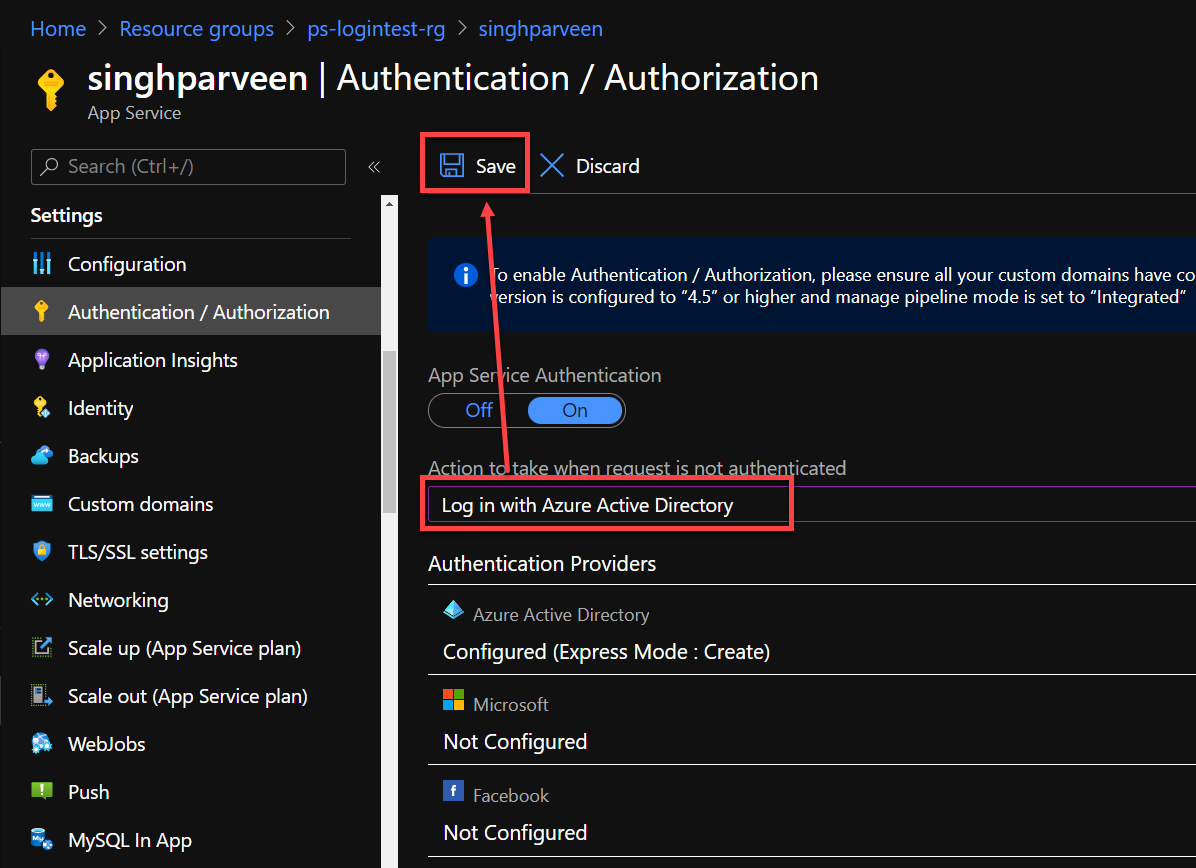1196x868 pixels.
Task: Open Custom domains settings
Action: (140, 504)
